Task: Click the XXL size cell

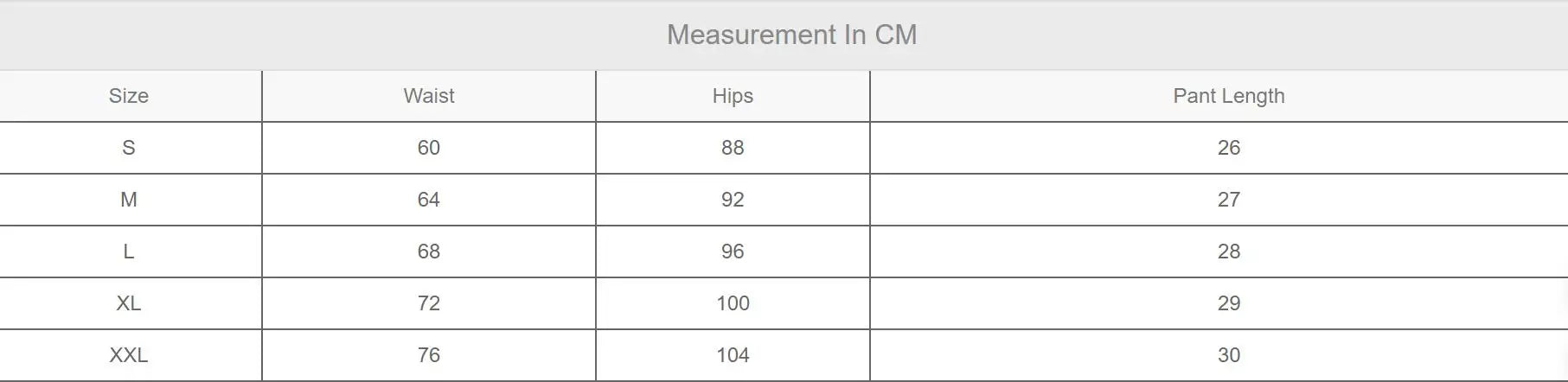Action: 129,355
